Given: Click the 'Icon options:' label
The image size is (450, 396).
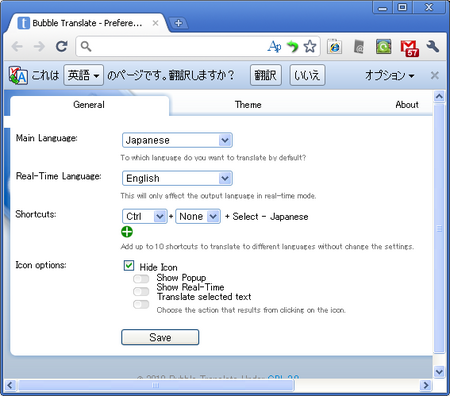Looking at the screenshot, I should [41, 265].
